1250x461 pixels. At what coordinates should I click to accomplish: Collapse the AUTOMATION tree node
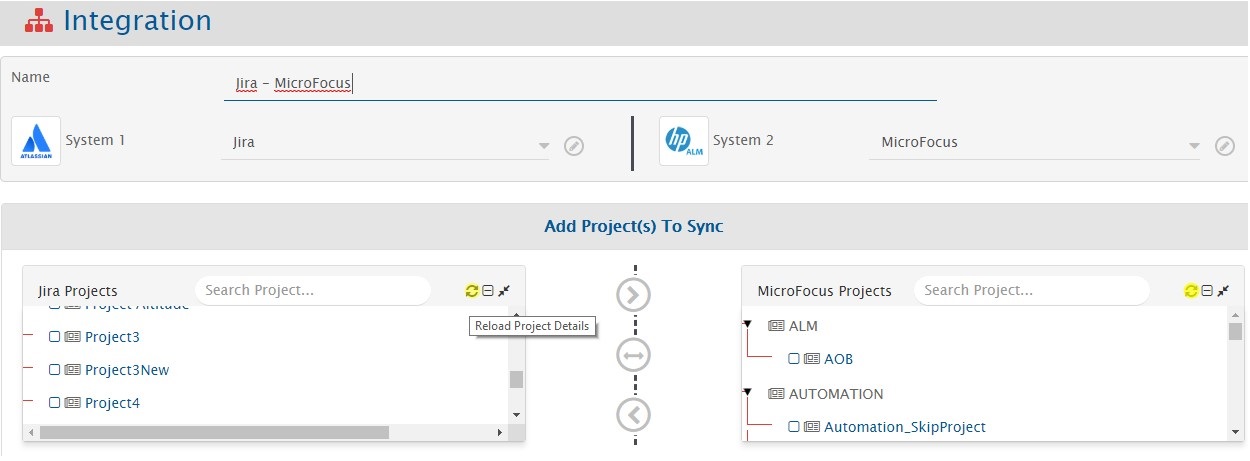point(747,393)
